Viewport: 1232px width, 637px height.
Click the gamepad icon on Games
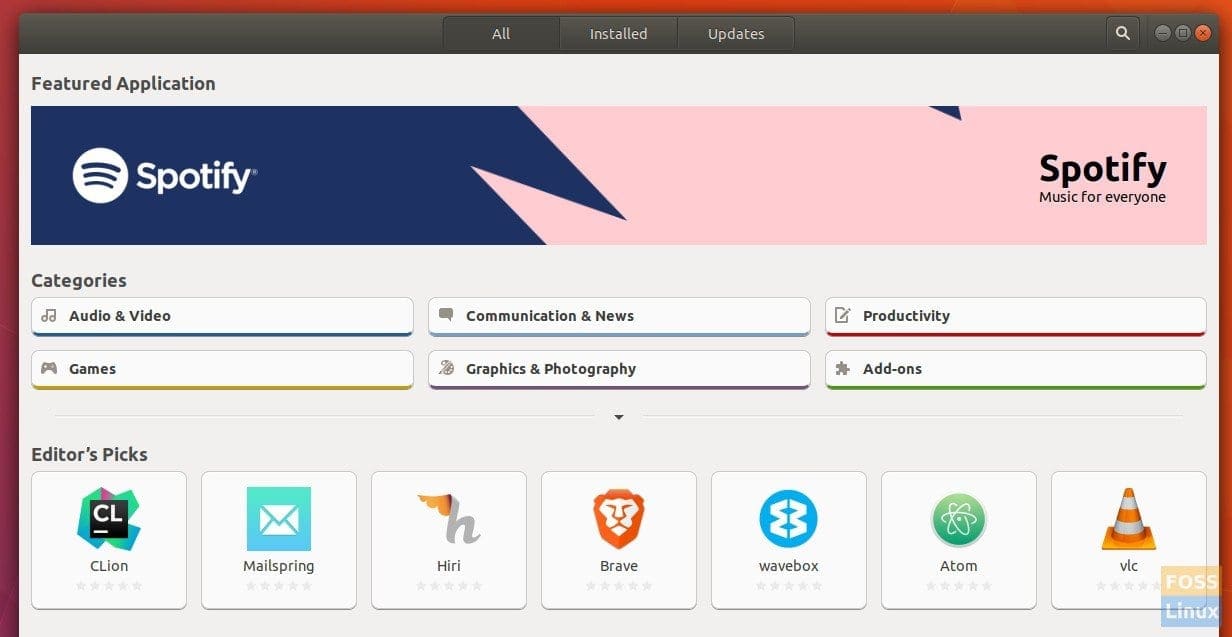pos(48,368)
